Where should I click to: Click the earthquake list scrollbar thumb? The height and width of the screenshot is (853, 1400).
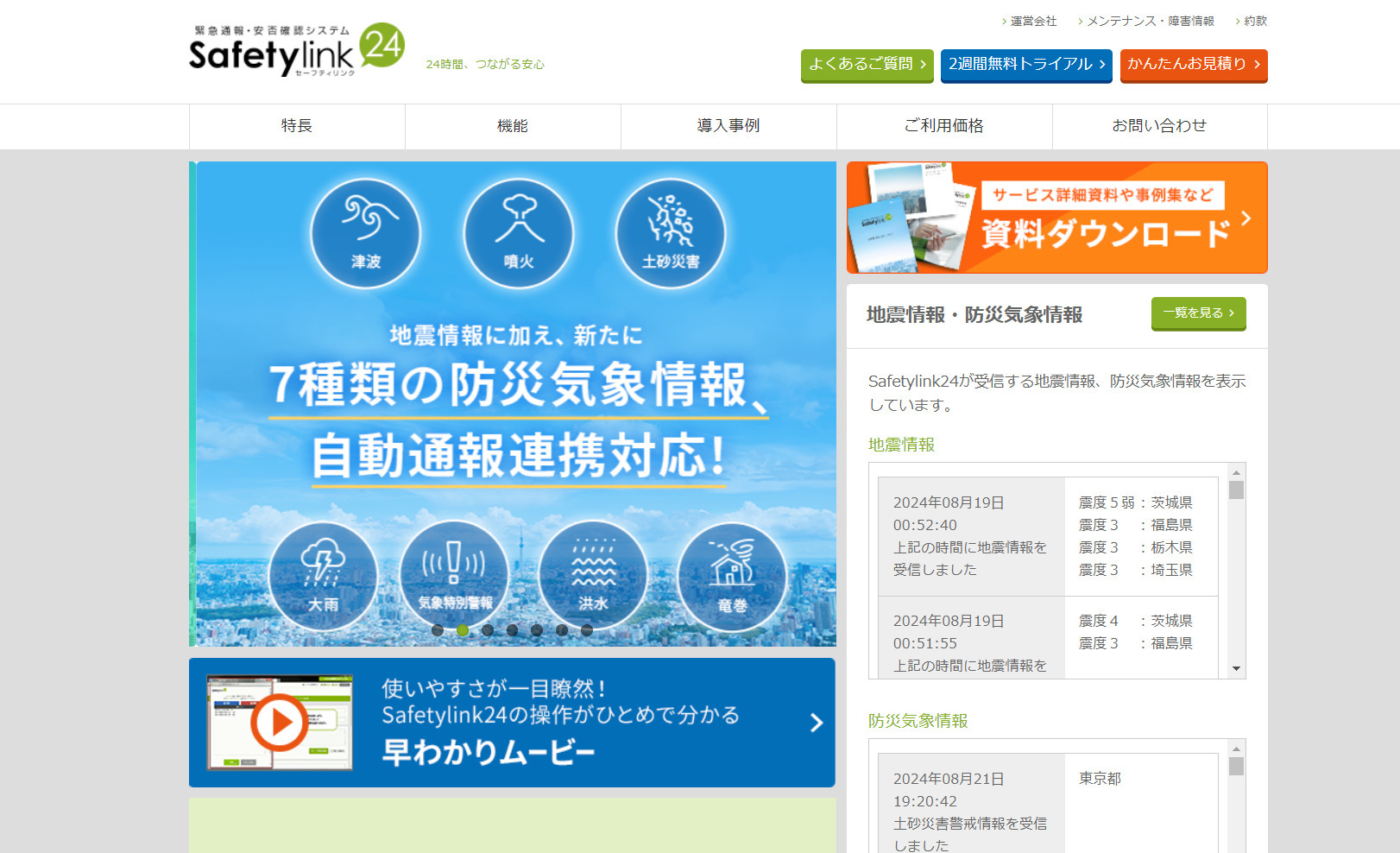click(x=1236, y=490)
